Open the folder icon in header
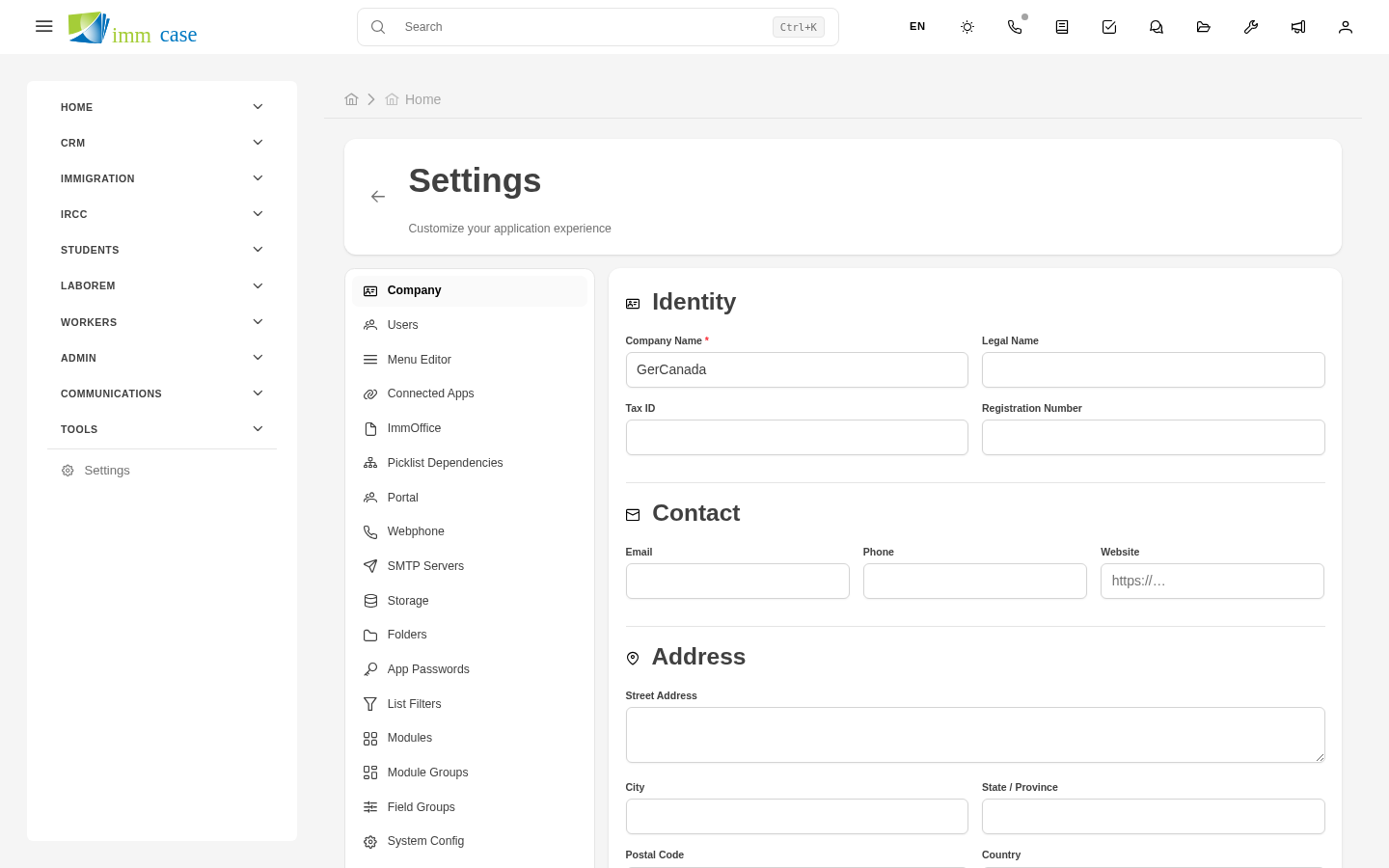The width and height of the screenshot is (1389, 868). (x=1204, y=27)
